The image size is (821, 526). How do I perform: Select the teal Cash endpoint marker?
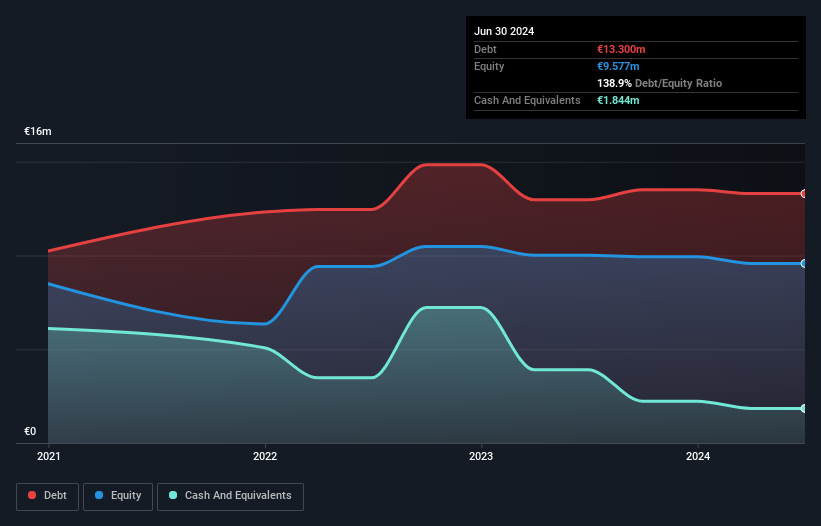click(x=804, y=408)
